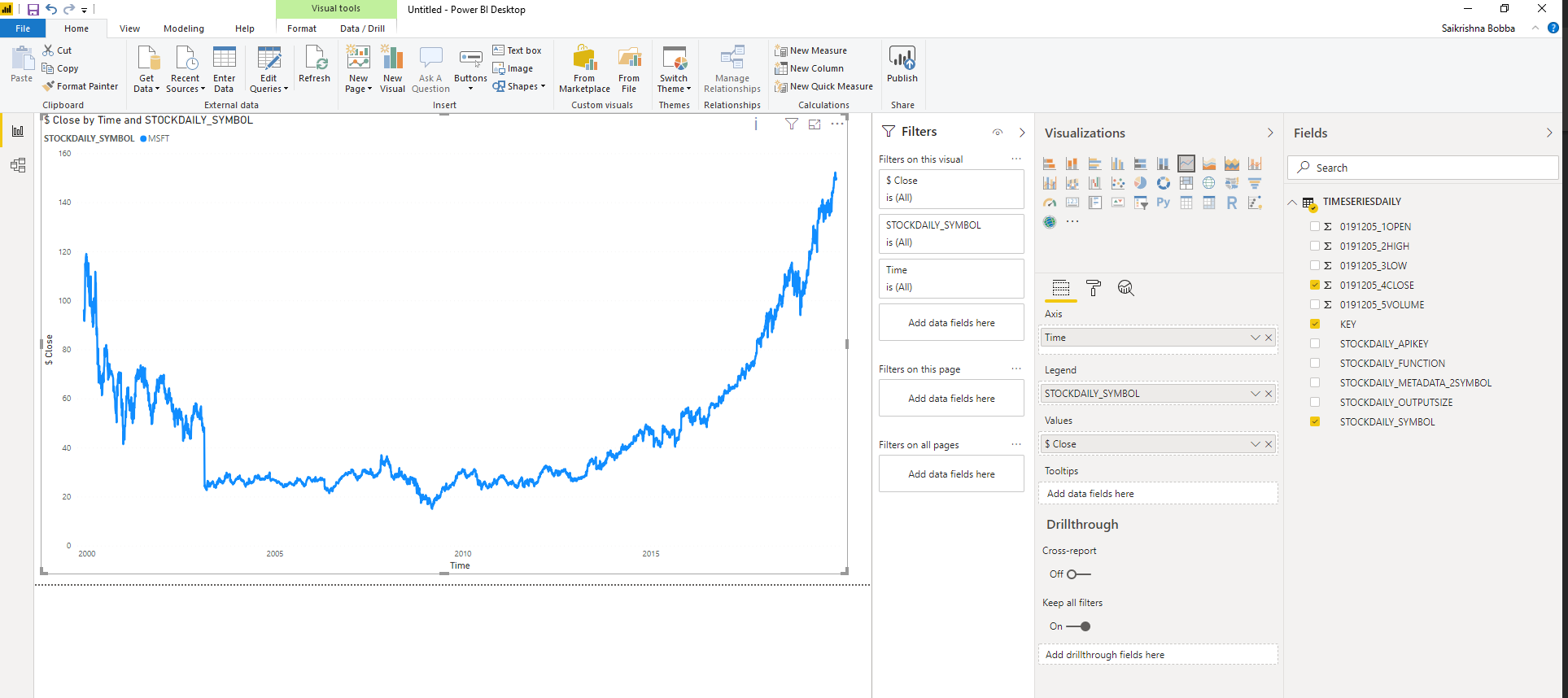
Task: Collapse the TIMESERIESDAILY table
Action: (1292, 203)
